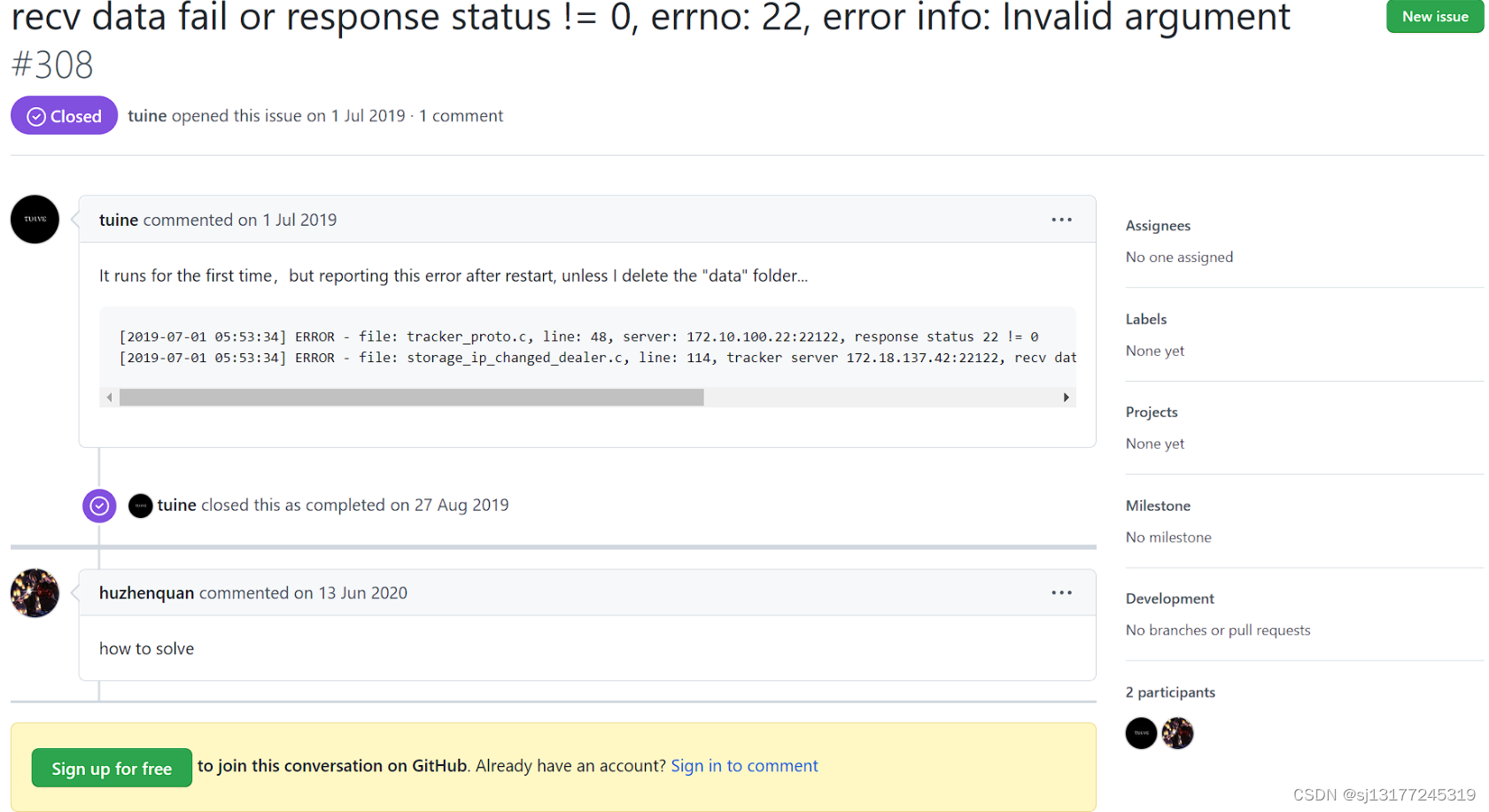
Task: Click the left arrow of the code block scrollbar
Action: [108, 398]
